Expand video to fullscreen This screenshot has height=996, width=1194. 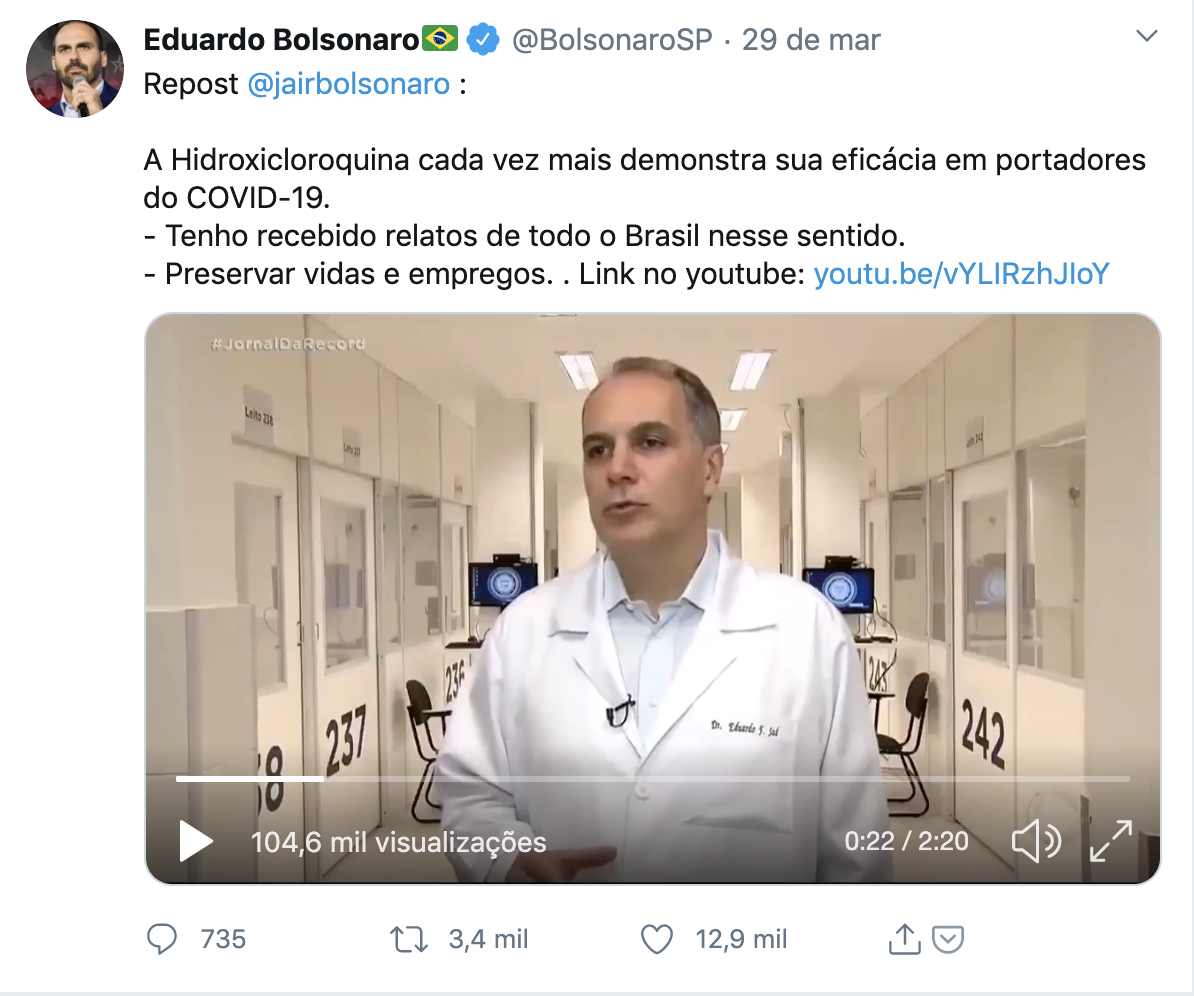[x=1111, y=841]
